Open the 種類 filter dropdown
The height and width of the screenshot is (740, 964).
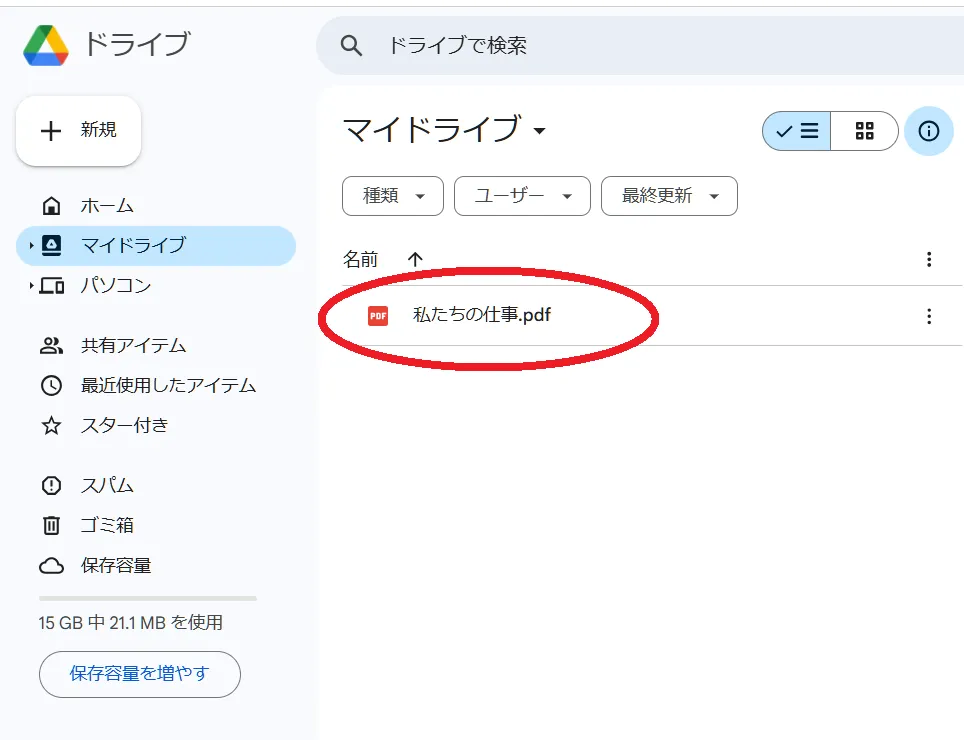392,196
